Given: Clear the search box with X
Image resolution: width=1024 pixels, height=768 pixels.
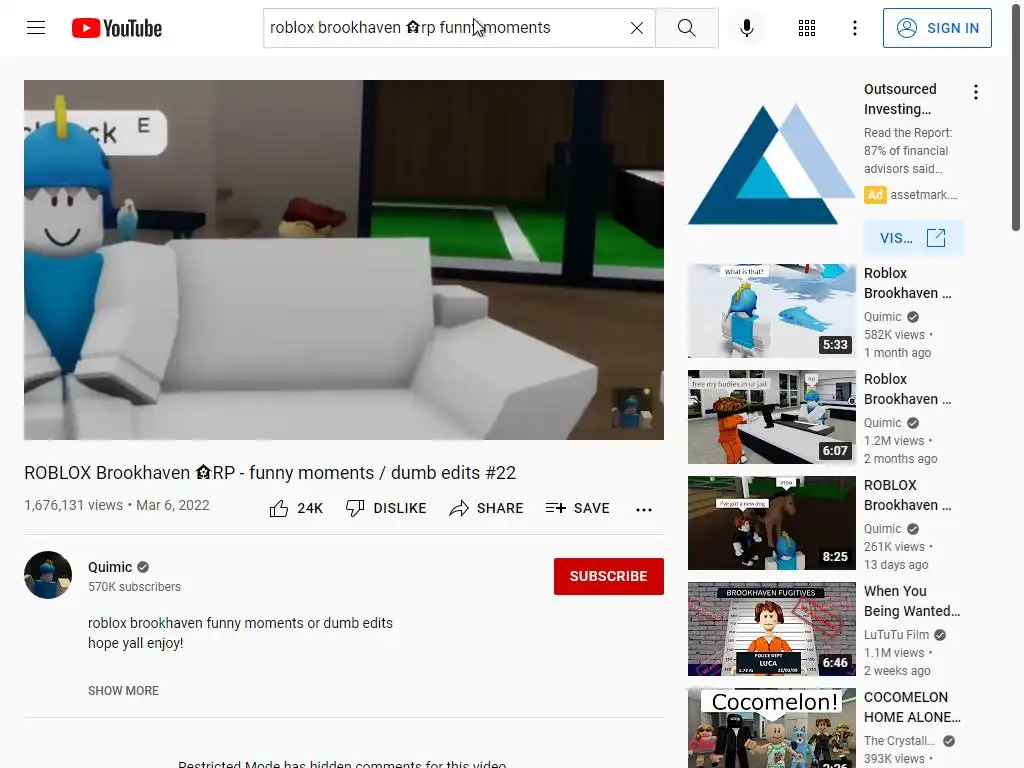Looking at the screenshot, I should coord(637,28).
